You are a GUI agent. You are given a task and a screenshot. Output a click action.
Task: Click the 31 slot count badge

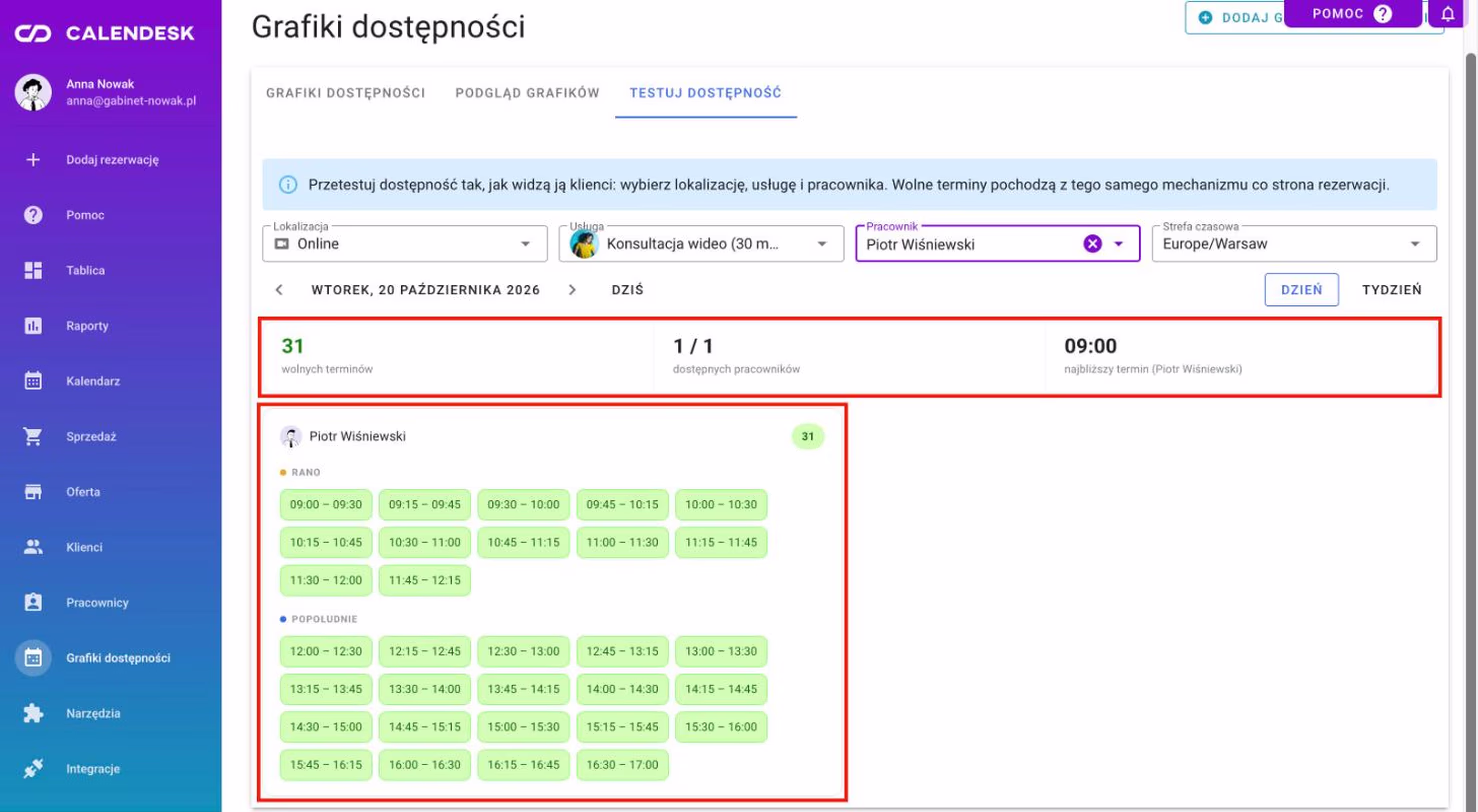[808, 437]
